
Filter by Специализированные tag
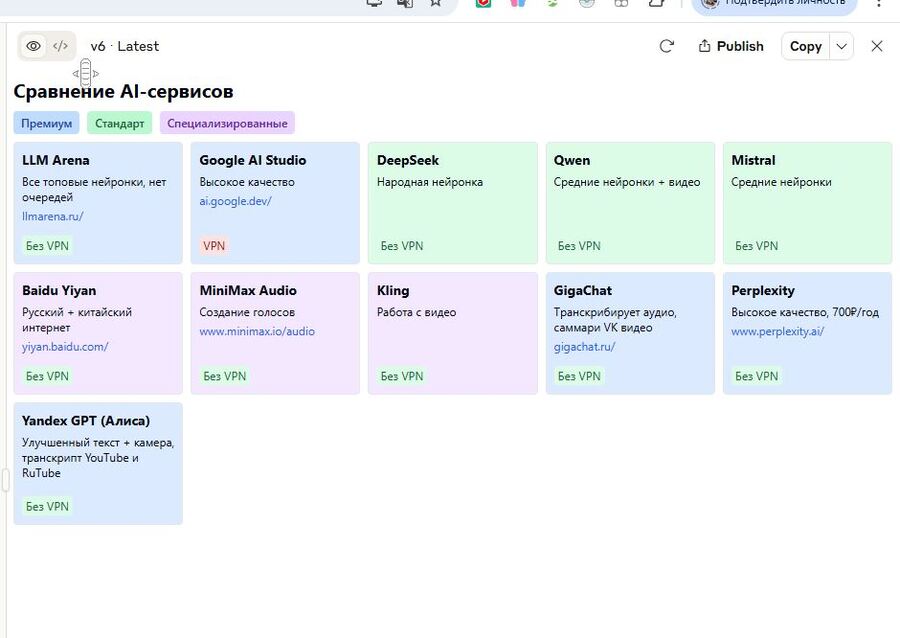click(x=227, y=124)
